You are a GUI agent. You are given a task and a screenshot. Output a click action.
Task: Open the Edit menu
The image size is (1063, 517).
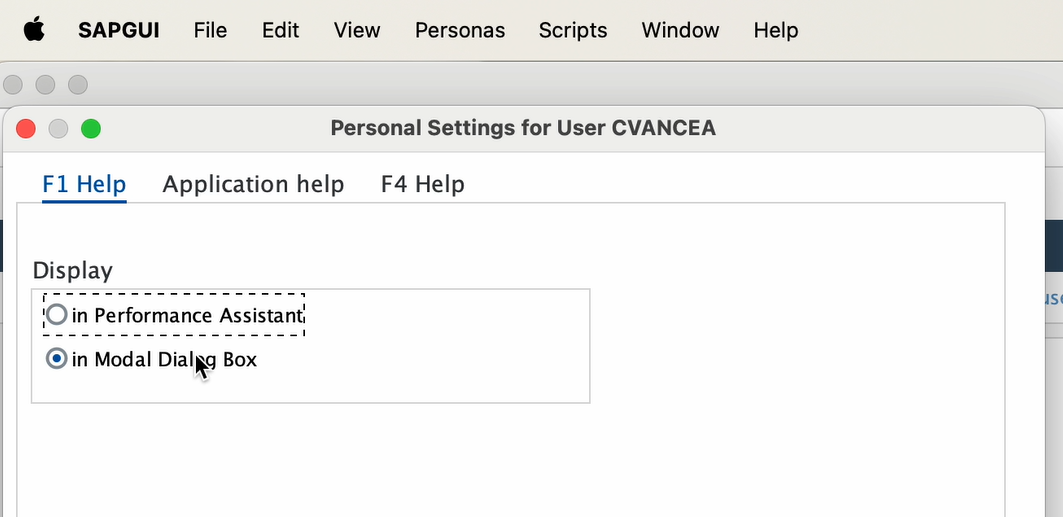(280, 30)
